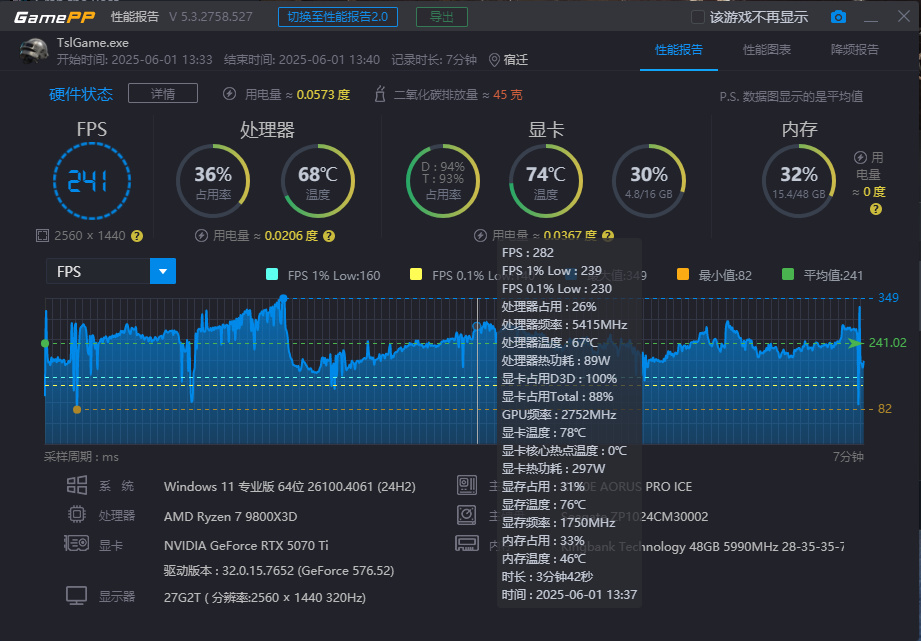The image size is (921, 641).
Task: Click the camera screenshot icon
Action: (838, 17)
